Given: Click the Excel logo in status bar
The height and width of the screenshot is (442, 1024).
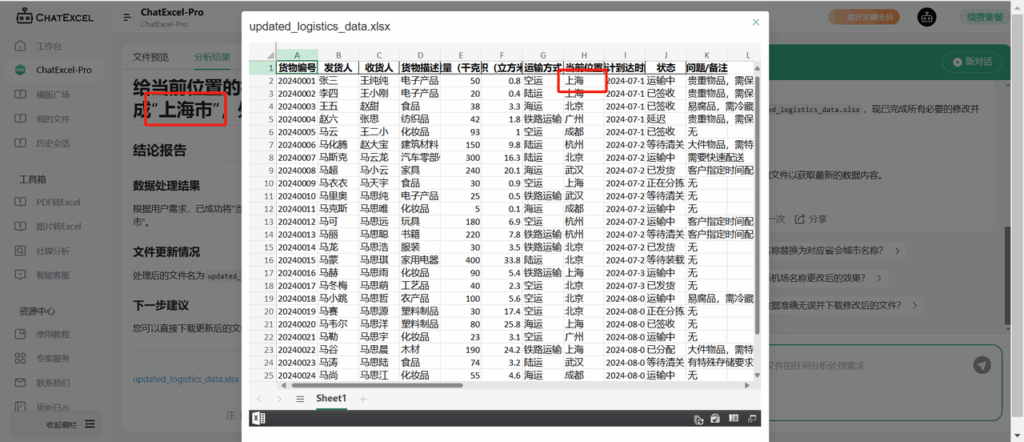Looking at the screenshot, I should pyautogui.click(x=258, y=418).
